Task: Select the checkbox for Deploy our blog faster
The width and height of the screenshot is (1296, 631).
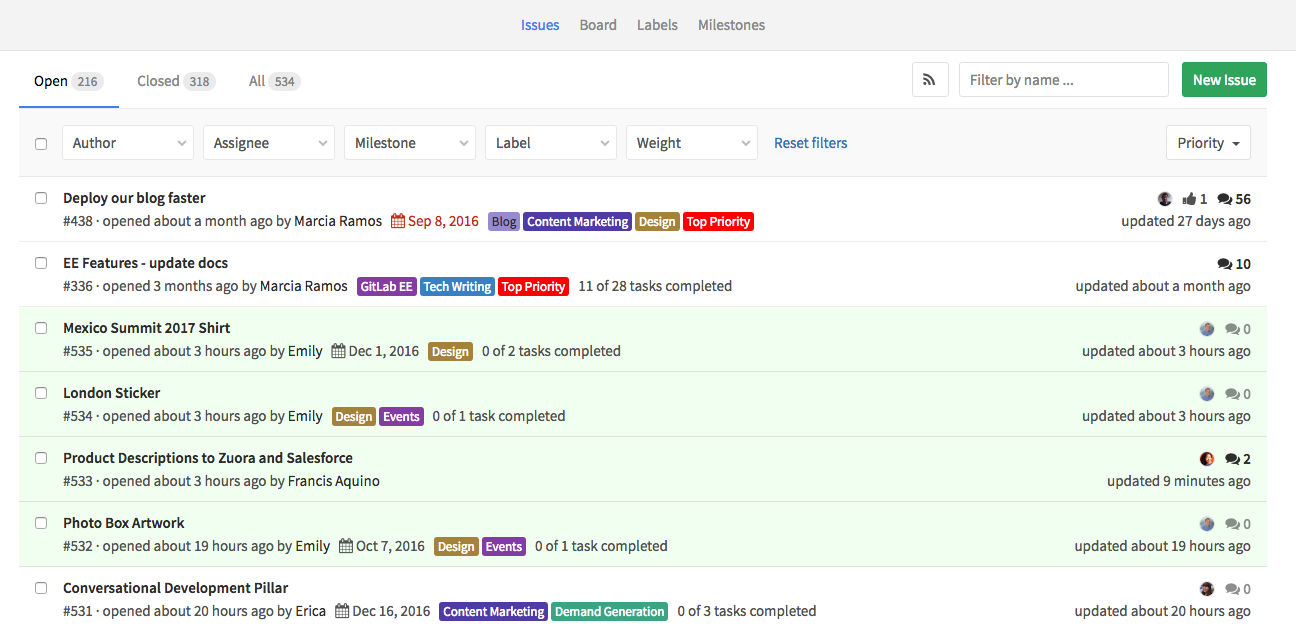Action: (x=41, y=198)
